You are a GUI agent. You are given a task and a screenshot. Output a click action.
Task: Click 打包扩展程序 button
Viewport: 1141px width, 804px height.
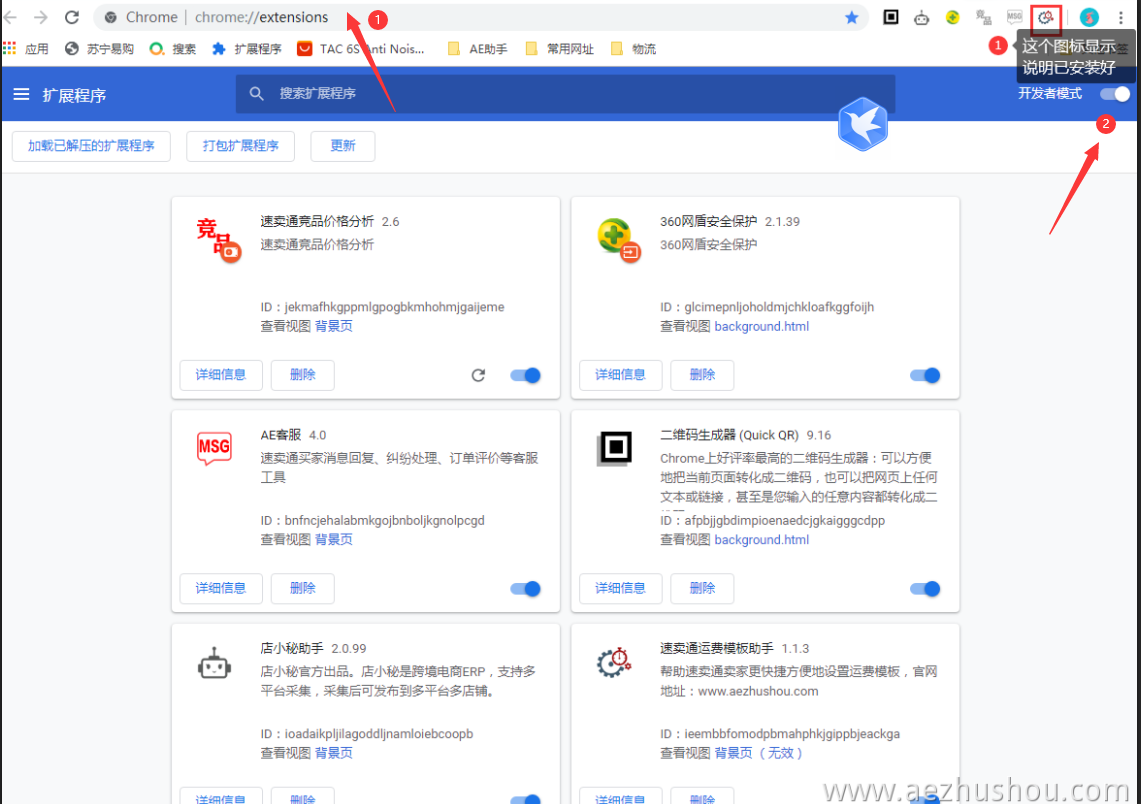[241, 146]
